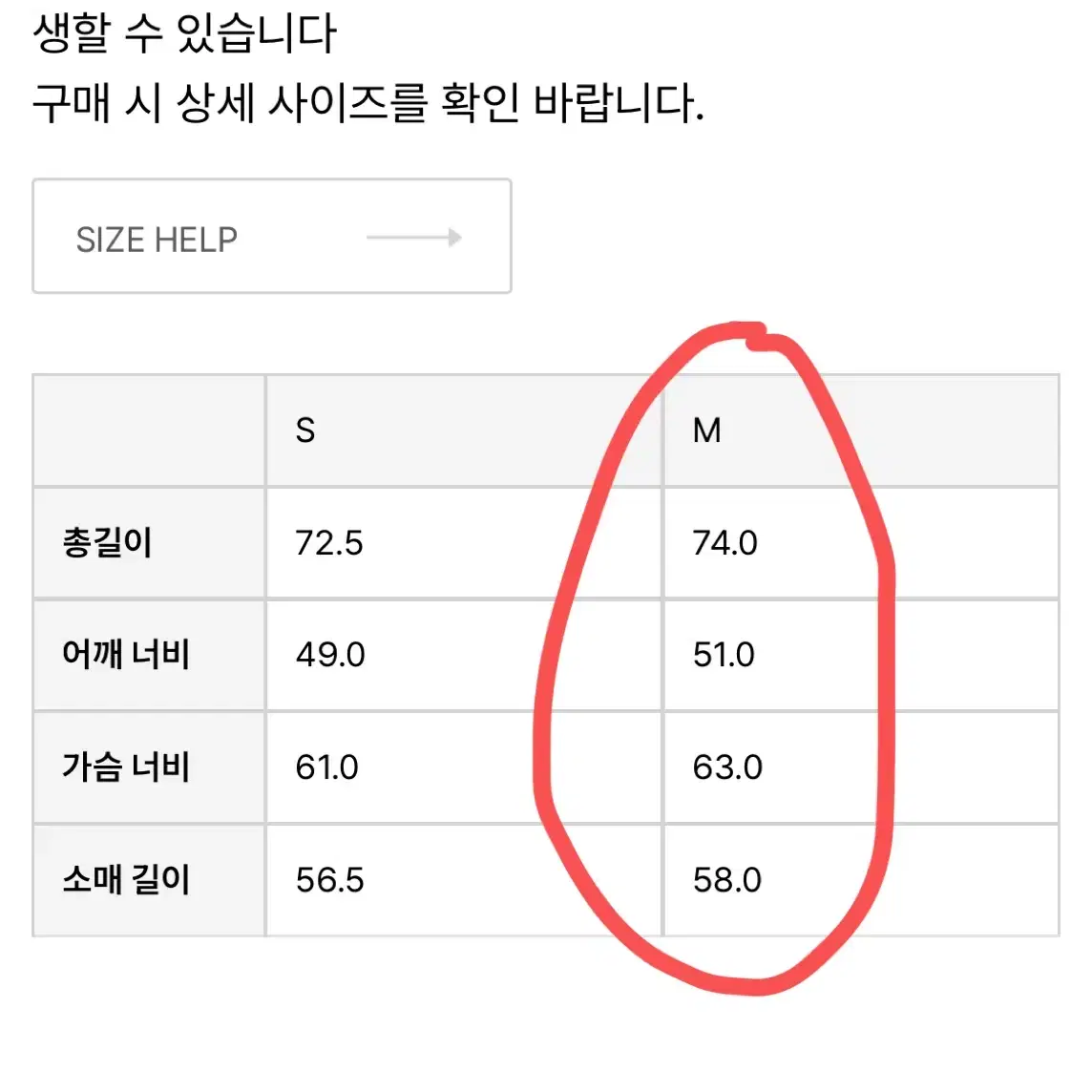
Task: Select the 58.0 sleeve length cell
Action: click(x=862, y=879)
